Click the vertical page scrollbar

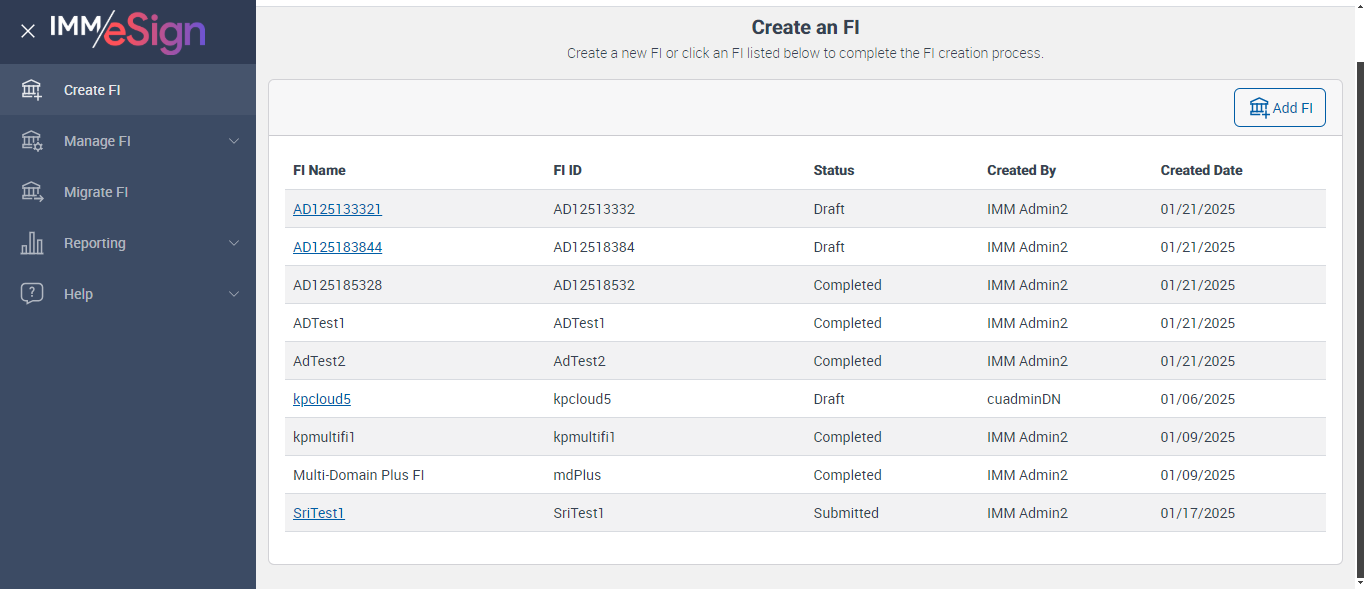[x=1359, y=300]
